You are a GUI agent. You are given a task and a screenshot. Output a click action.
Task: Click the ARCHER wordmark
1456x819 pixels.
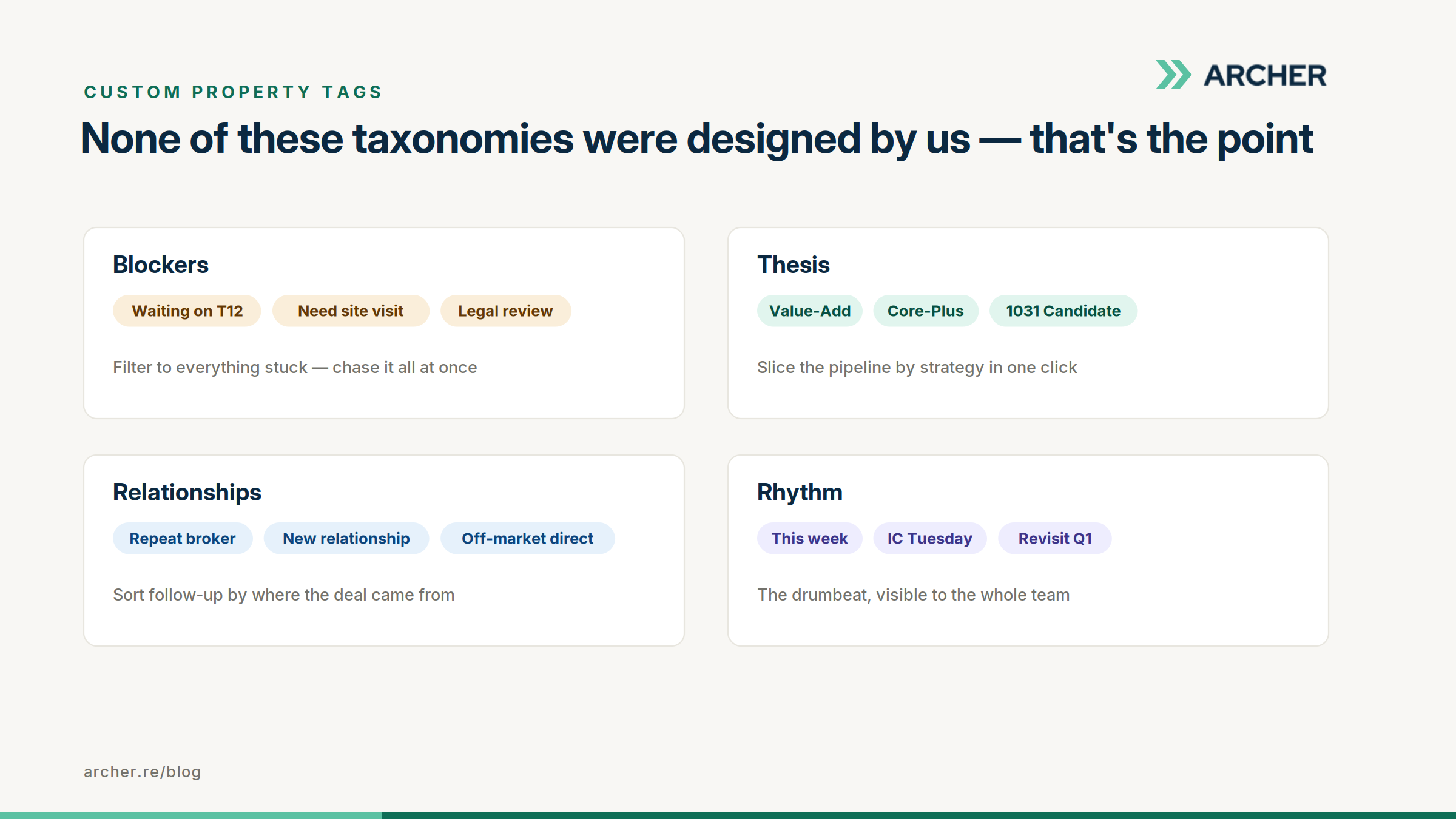click(1265, 75)
